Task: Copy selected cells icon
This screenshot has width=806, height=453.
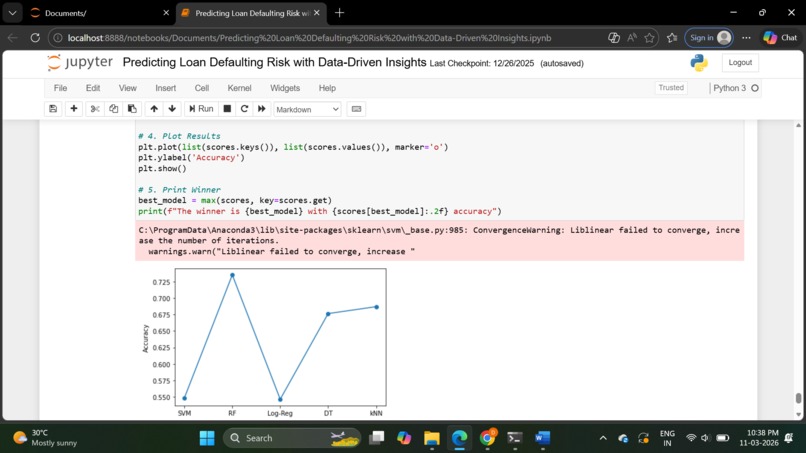Action: point(114,109)
